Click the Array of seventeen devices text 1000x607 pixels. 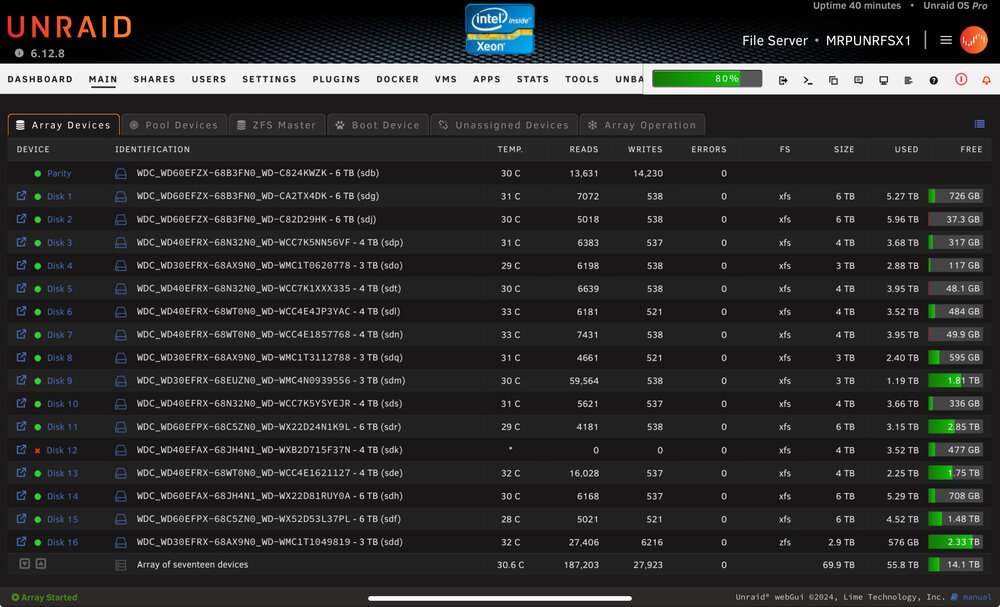click(193, 564)
